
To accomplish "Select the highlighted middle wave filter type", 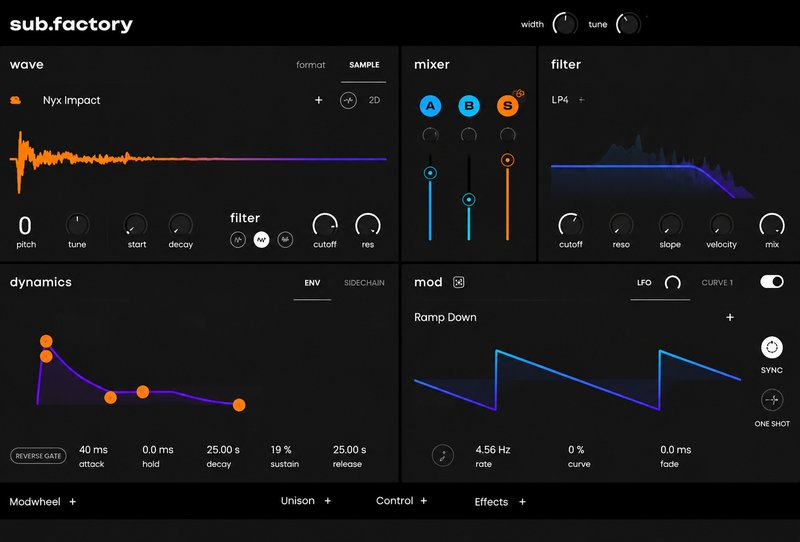I will click(x=261, y=239).
